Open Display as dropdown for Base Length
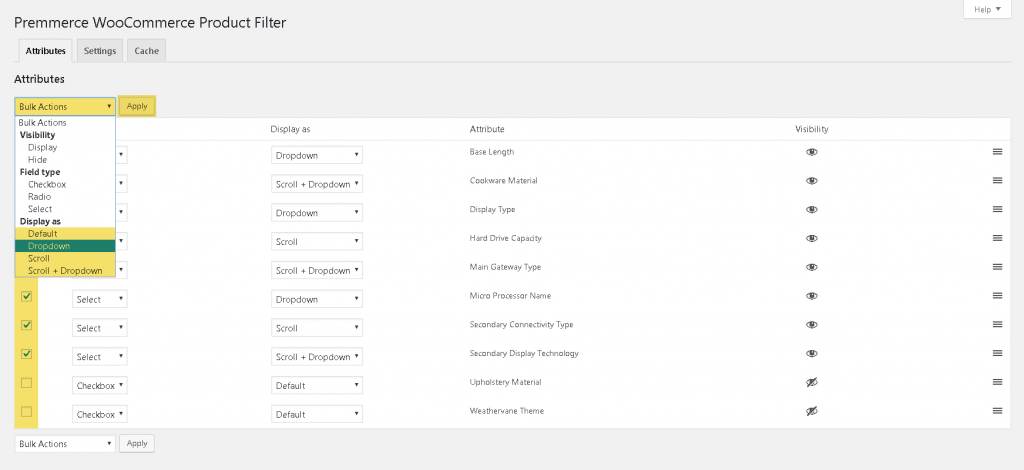1024x470 pixels. (x=317, y=155)
